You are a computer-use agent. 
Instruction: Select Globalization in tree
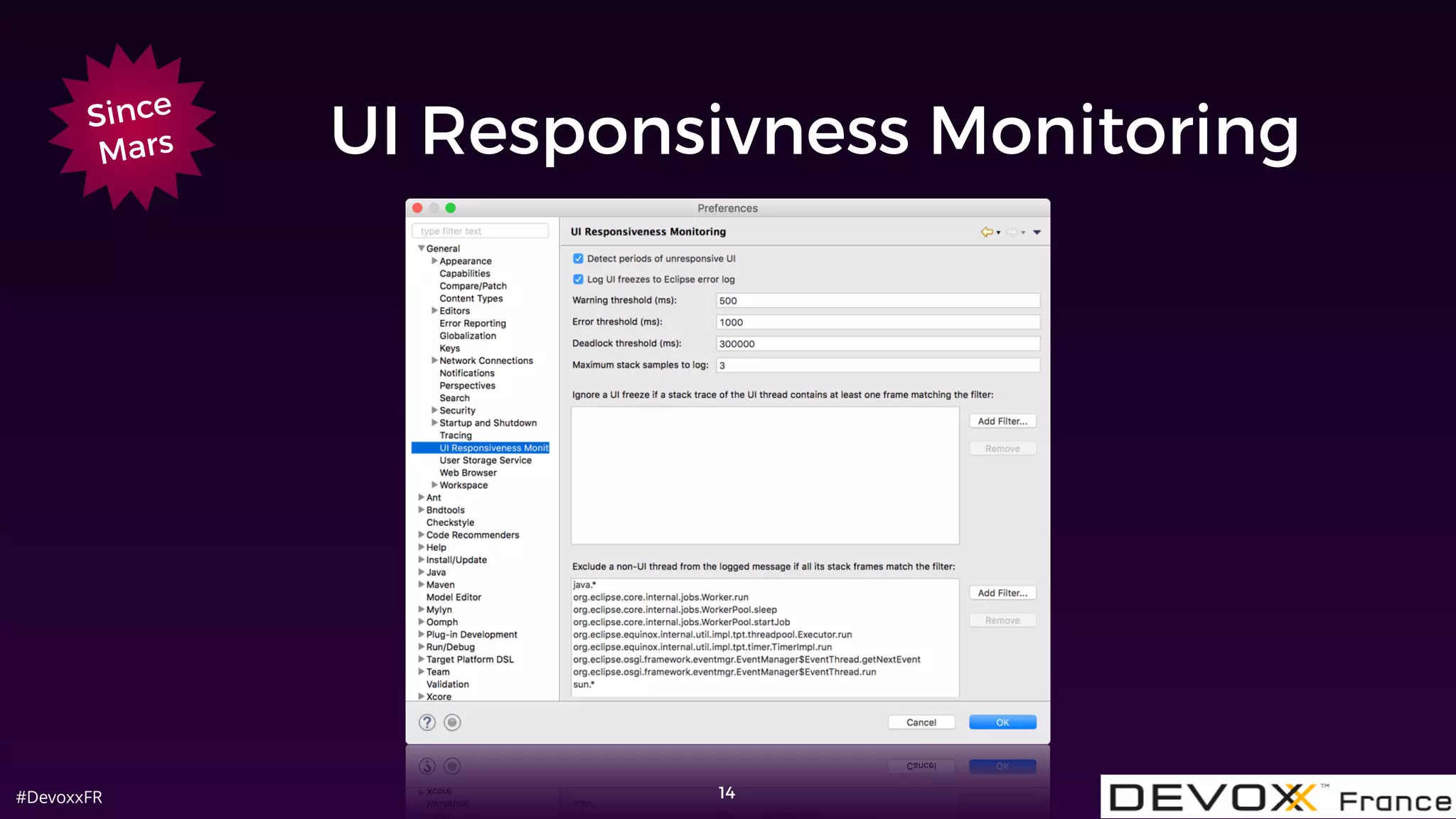point(468,336)
